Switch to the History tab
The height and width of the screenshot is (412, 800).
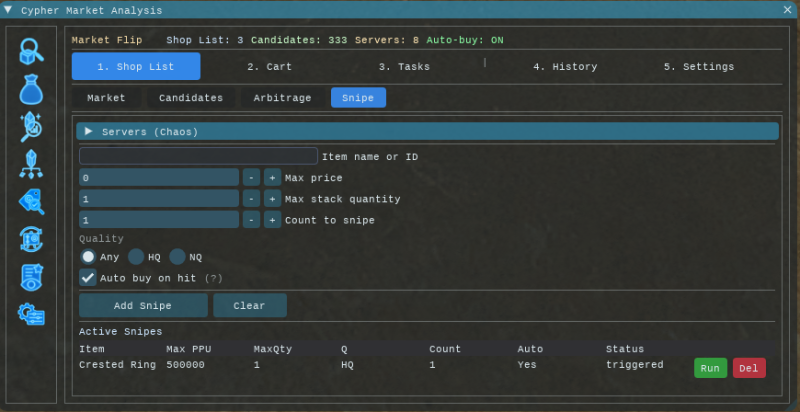pos(564,67)
